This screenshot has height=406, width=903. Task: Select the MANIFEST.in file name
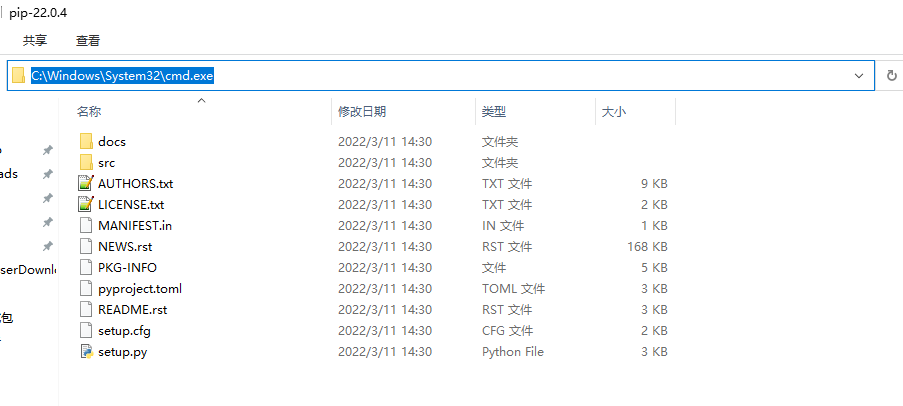(x=135, y=226)
